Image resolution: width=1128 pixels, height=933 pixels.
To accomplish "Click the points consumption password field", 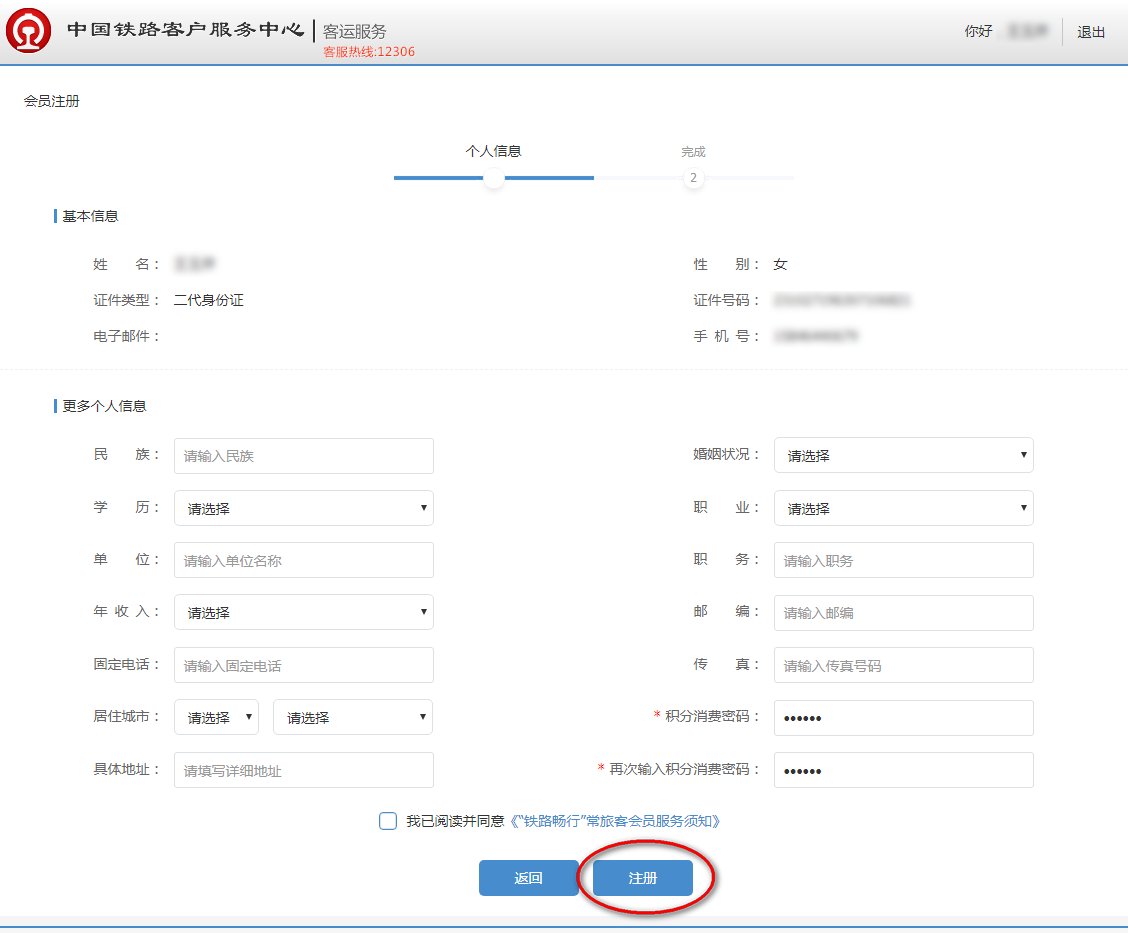I will click(x=903, y=717).
